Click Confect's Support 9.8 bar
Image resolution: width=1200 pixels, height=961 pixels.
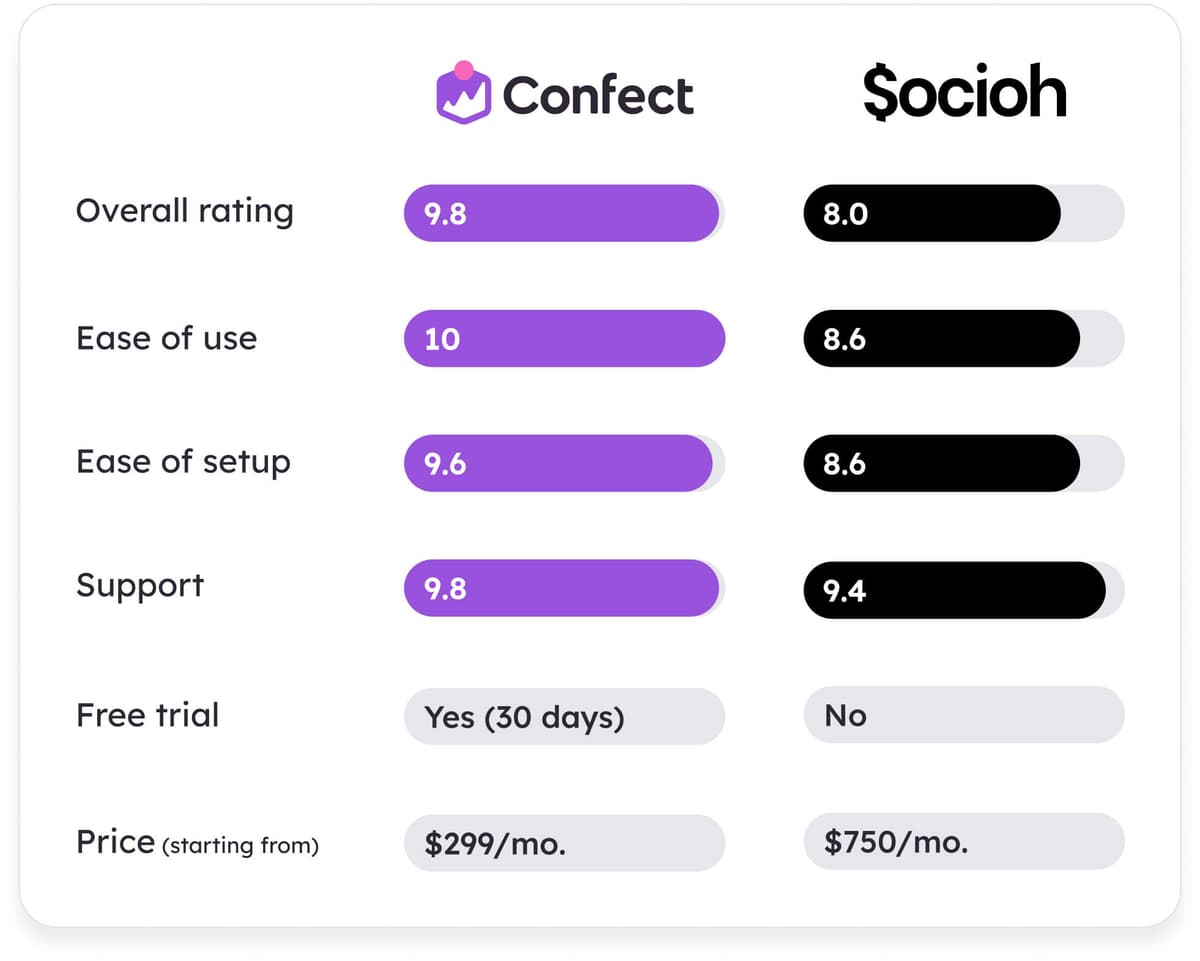click(x=561, y=588)
